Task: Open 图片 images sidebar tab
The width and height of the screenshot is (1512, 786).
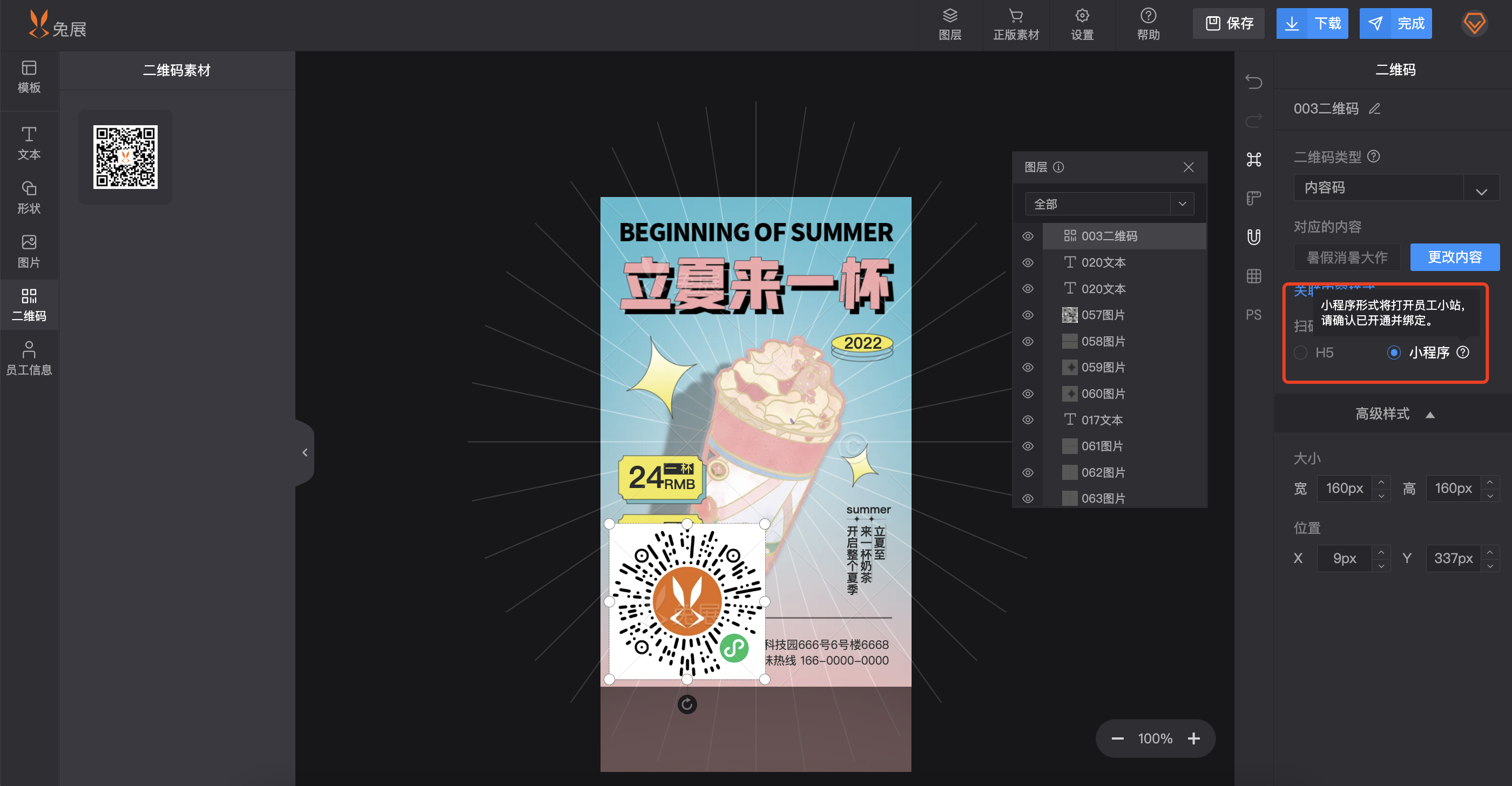Action: [29, 252]
